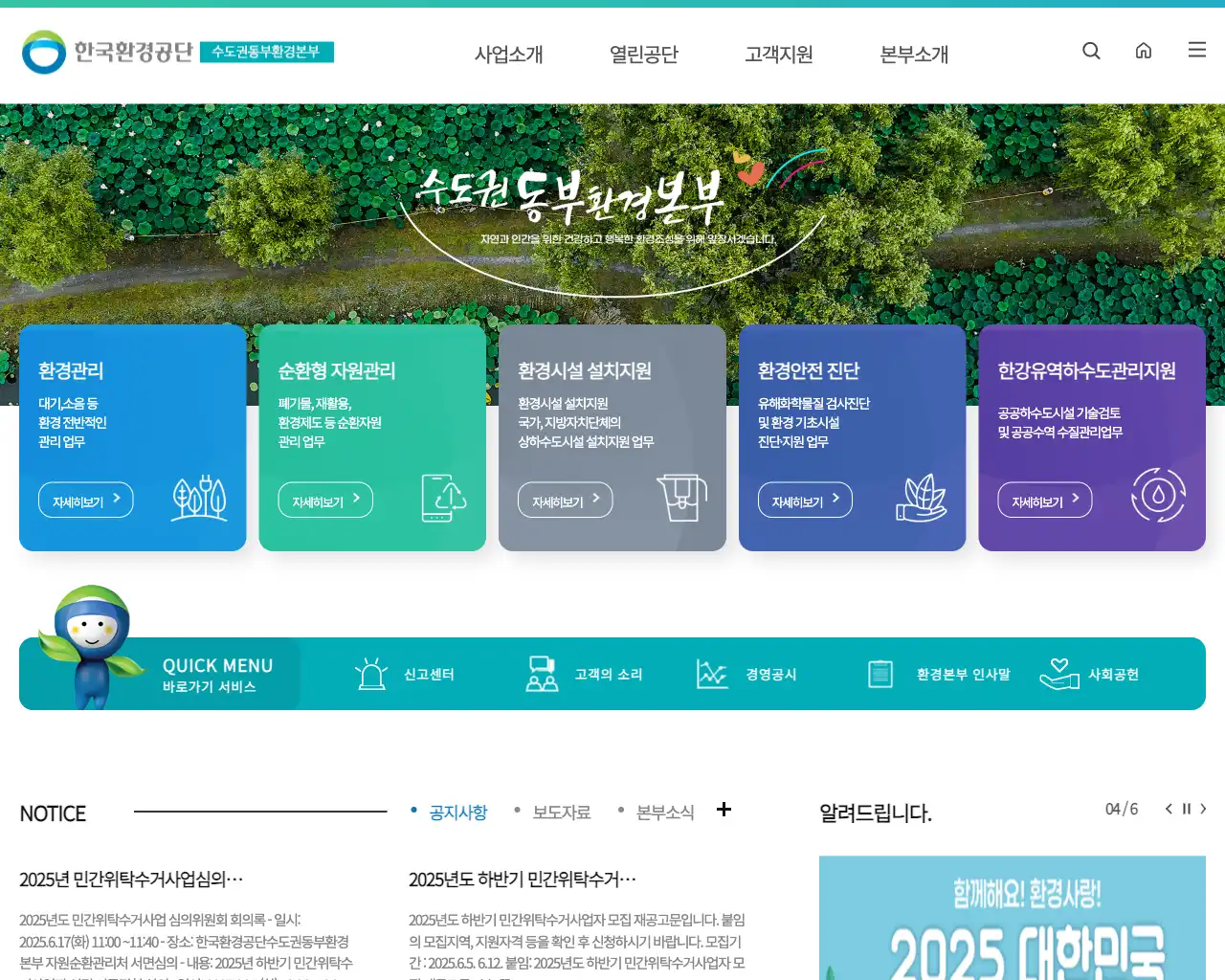Select the 본부소식 tab

pos(665,812)
